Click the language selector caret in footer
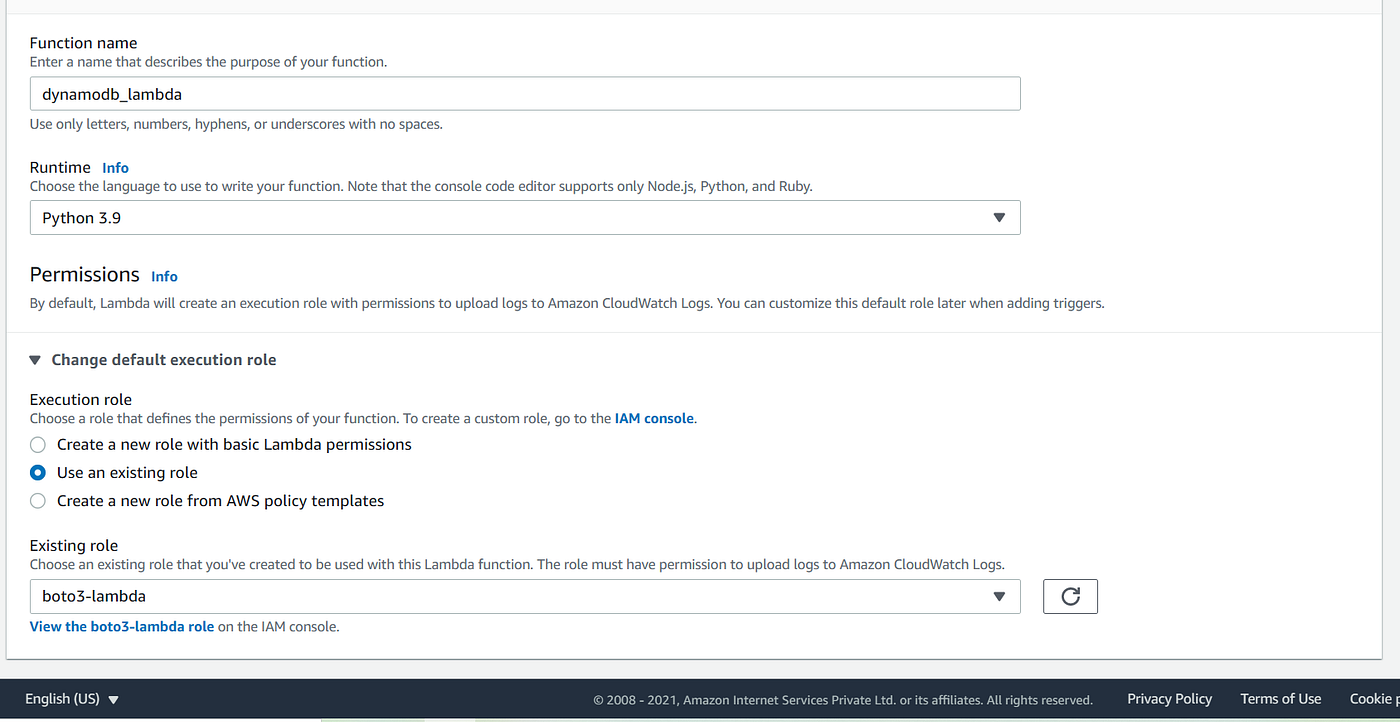The width and height of the screenshot is (1400, 722). [x=113, y=700]
